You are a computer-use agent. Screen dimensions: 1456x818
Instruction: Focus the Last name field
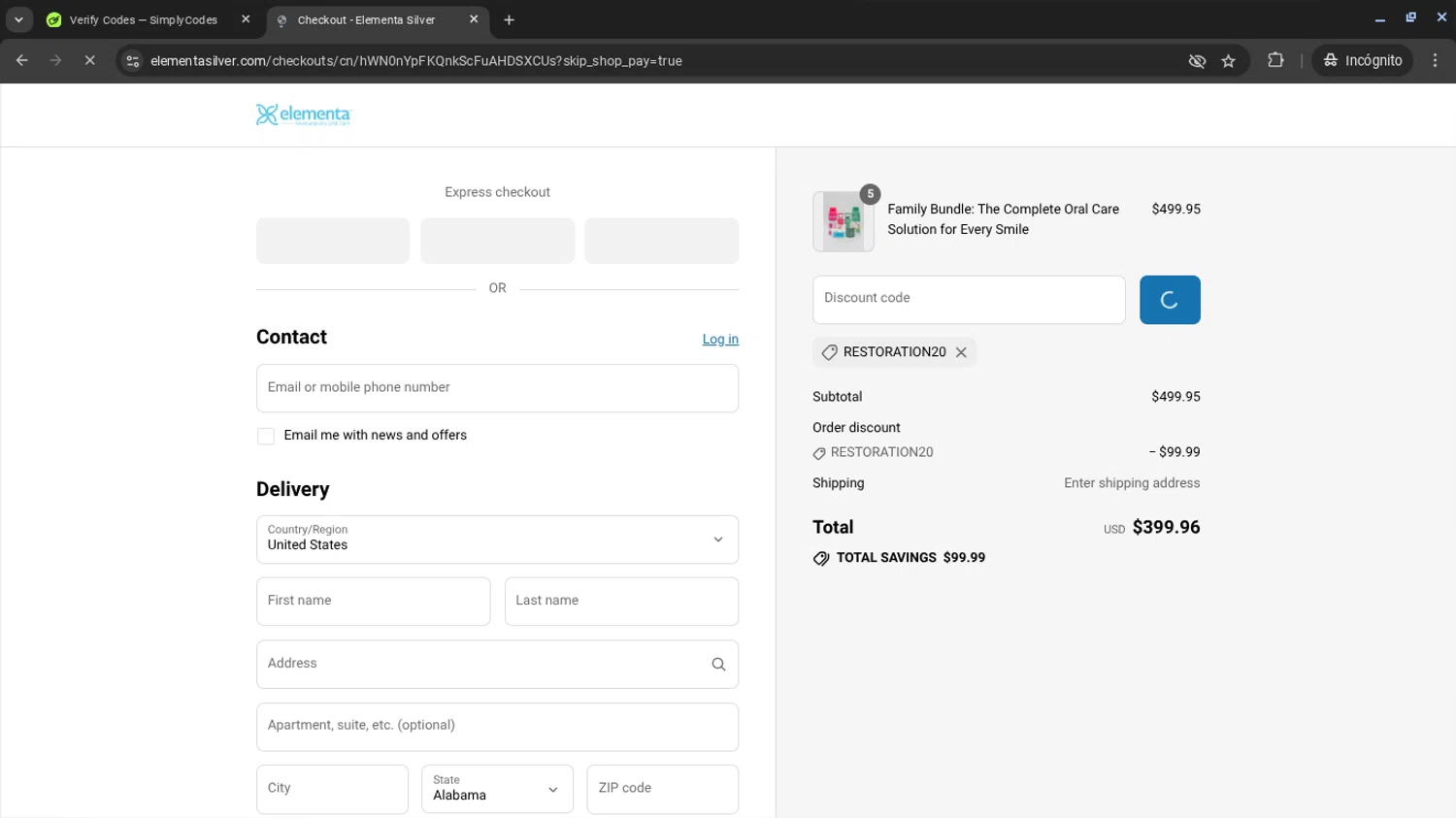tap(621, 602)
